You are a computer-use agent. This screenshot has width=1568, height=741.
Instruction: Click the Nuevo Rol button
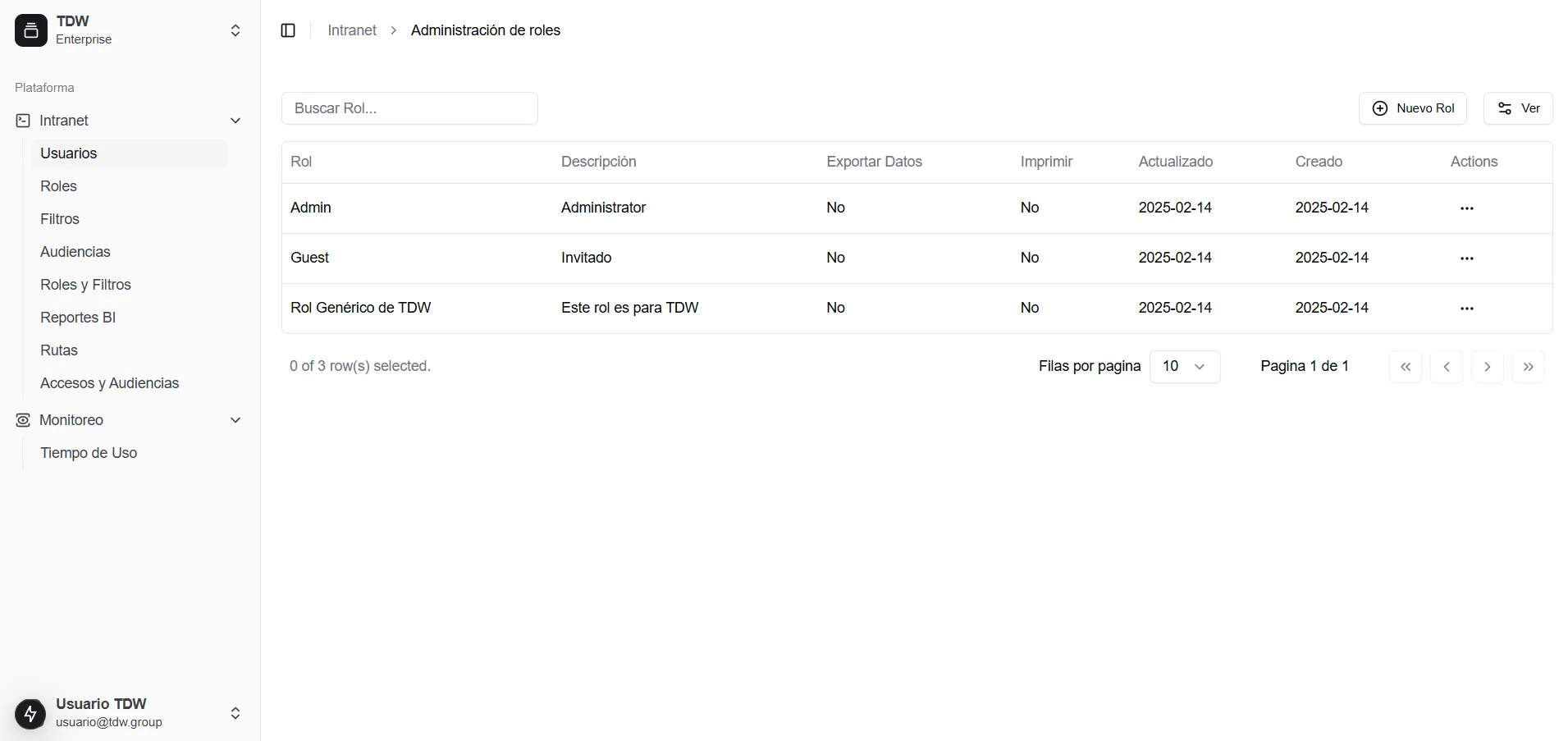tap(1412, 108)
